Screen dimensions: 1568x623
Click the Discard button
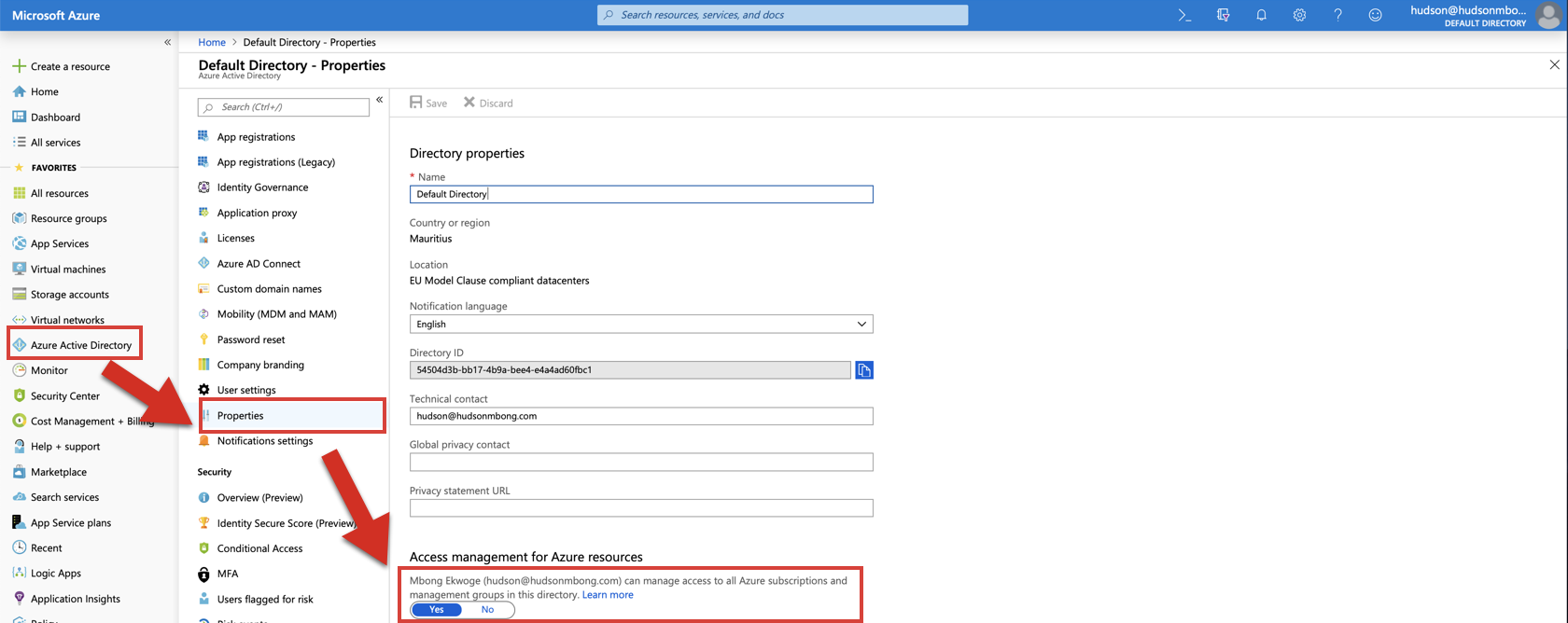pos(488,103)
